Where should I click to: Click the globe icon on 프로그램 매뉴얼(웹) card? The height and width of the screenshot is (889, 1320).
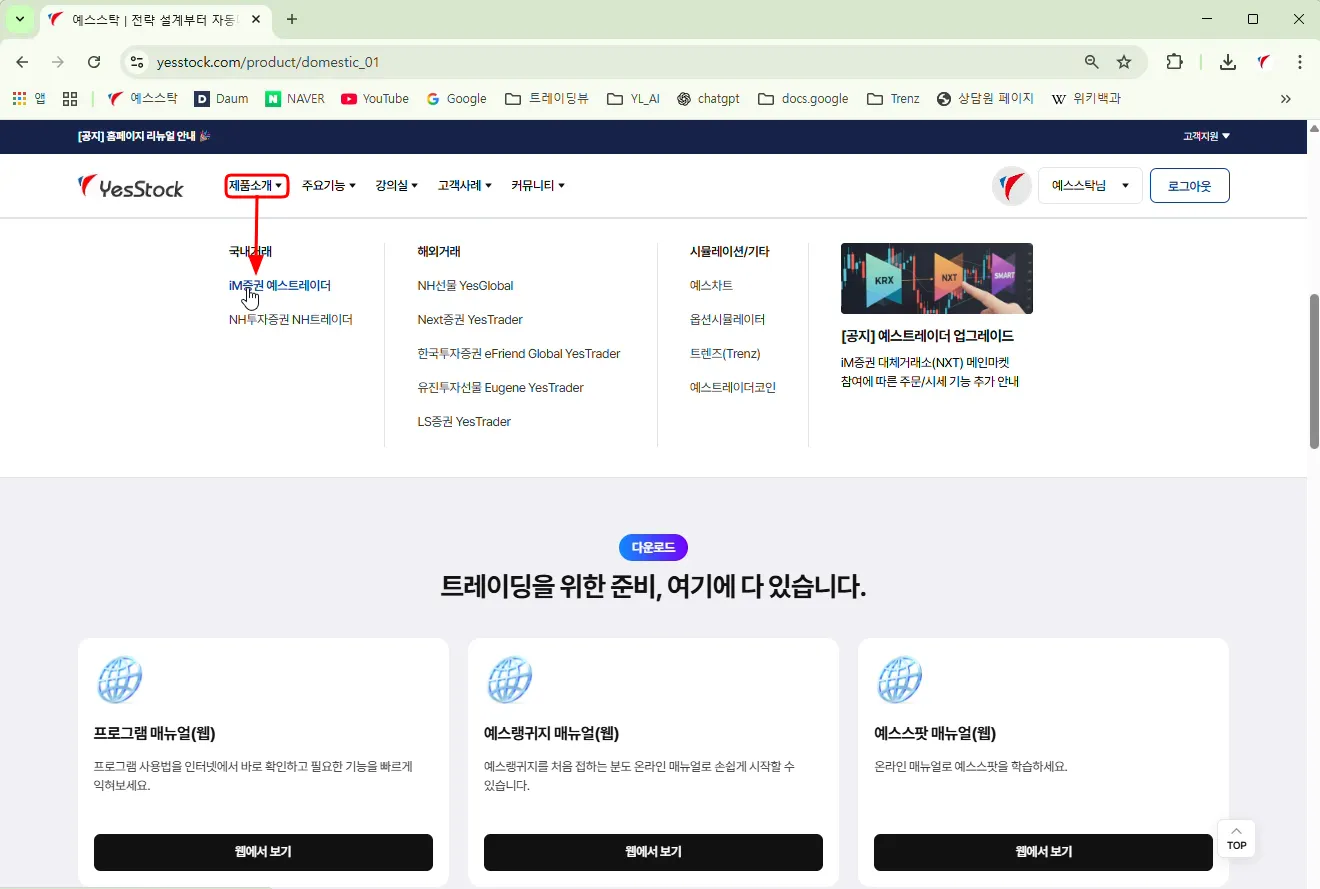pos(120,680)
